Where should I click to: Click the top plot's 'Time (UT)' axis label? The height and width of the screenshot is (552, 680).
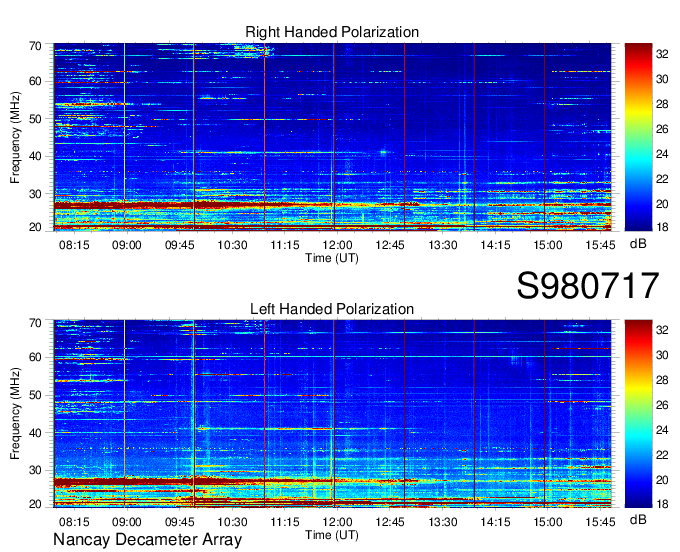[332, 258]
